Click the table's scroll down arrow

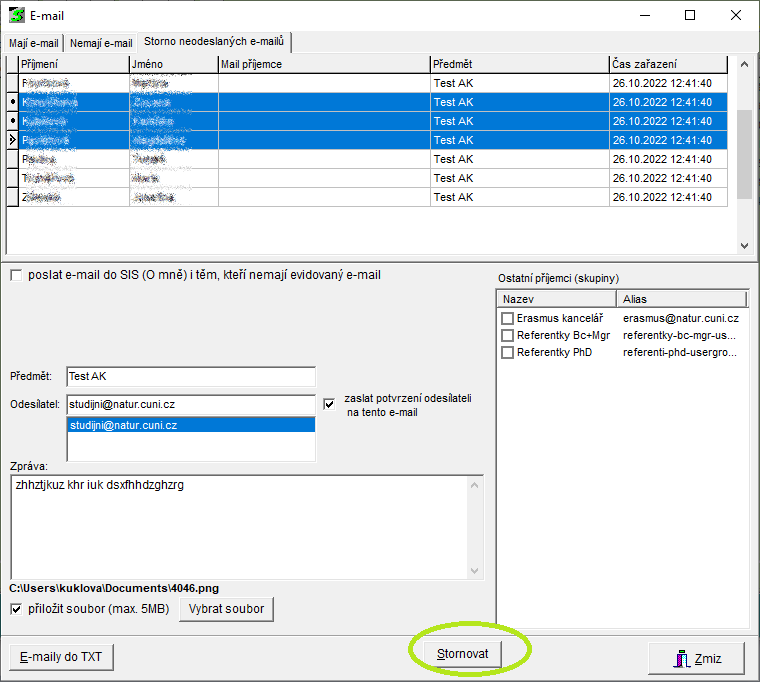[743, 245]
